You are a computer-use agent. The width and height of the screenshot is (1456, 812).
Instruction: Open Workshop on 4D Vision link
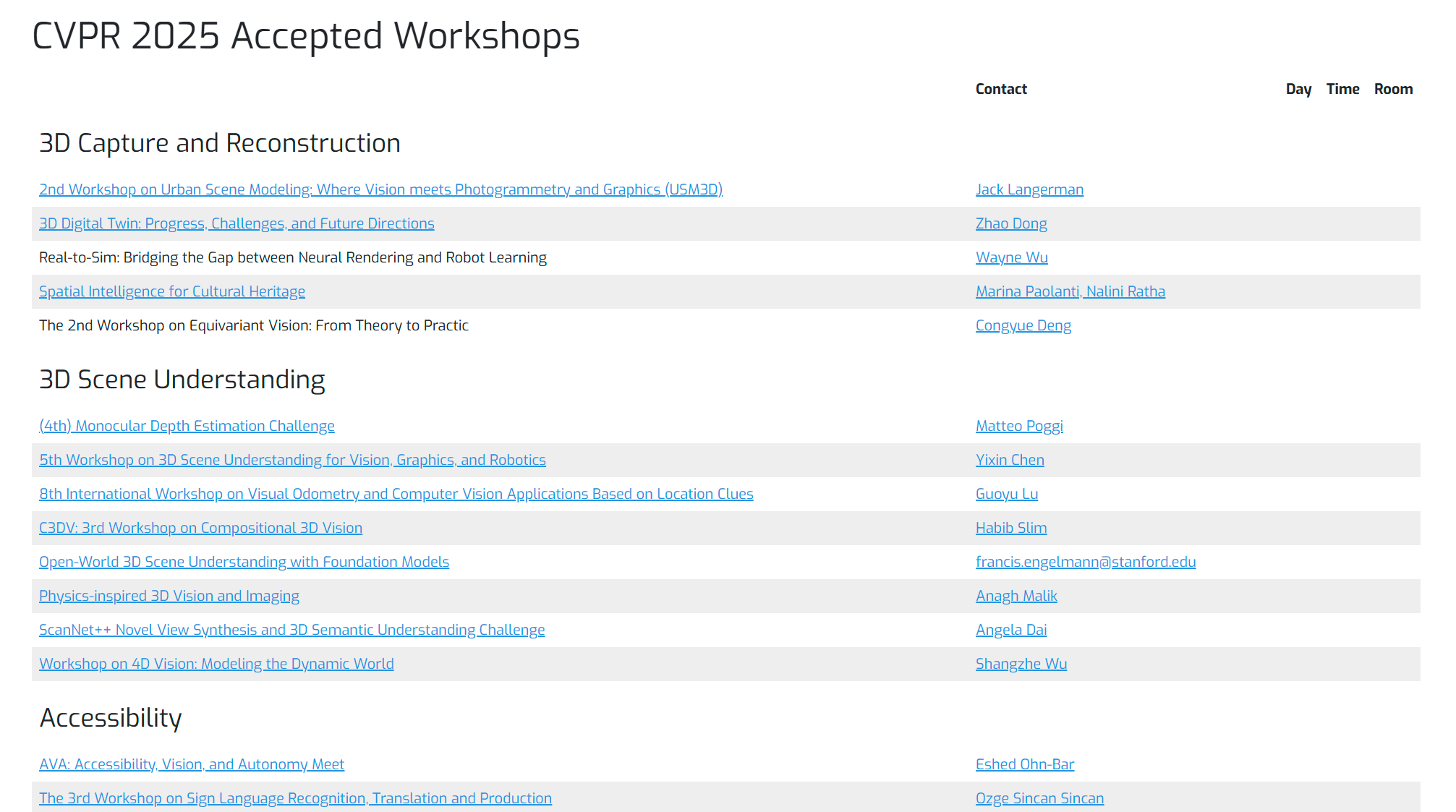pyautogui.click(x=216, y=663)
